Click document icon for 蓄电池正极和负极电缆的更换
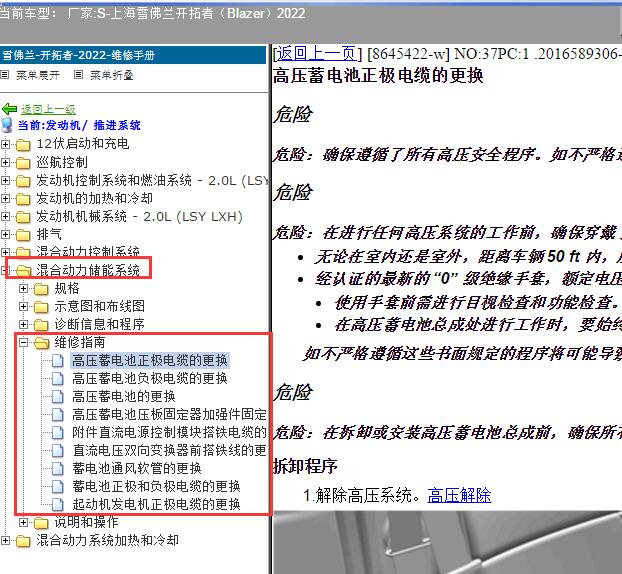The width and height of the screenshot is (622, 574). (58, 486)
